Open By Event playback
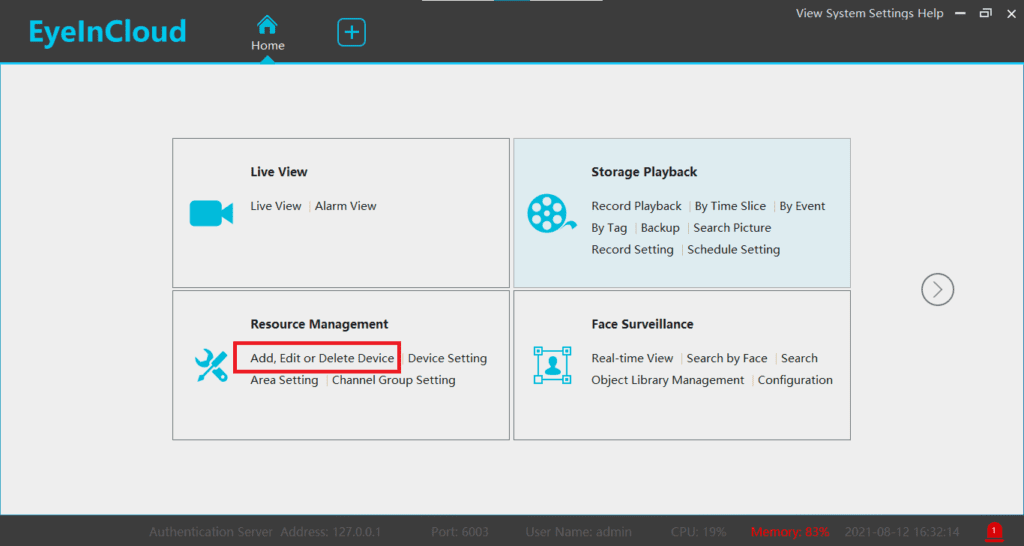Screen dimensions: 1024x546 pos(802,206)
